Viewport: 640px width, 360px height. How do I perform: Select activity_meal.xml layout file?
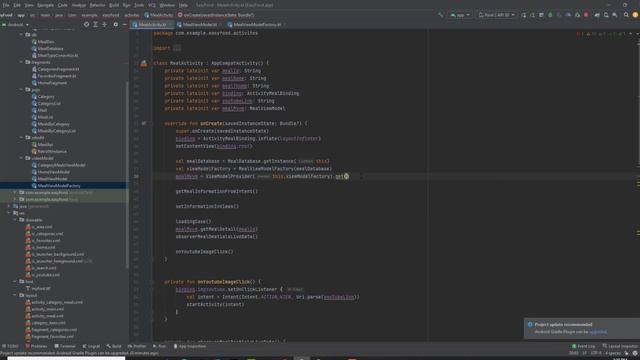pyautogui.click(x=47, y=316)
